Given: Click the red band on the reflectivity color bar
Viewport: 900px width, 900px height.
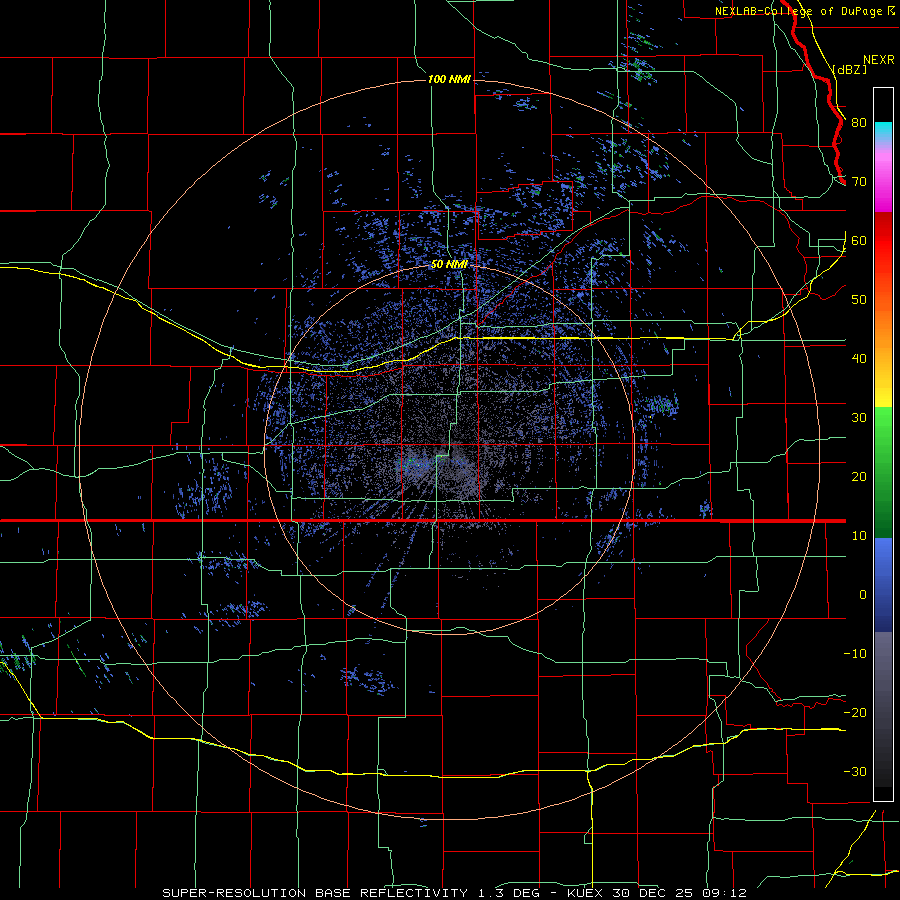Looking at the screenshot, I should (x=883, y=241).
